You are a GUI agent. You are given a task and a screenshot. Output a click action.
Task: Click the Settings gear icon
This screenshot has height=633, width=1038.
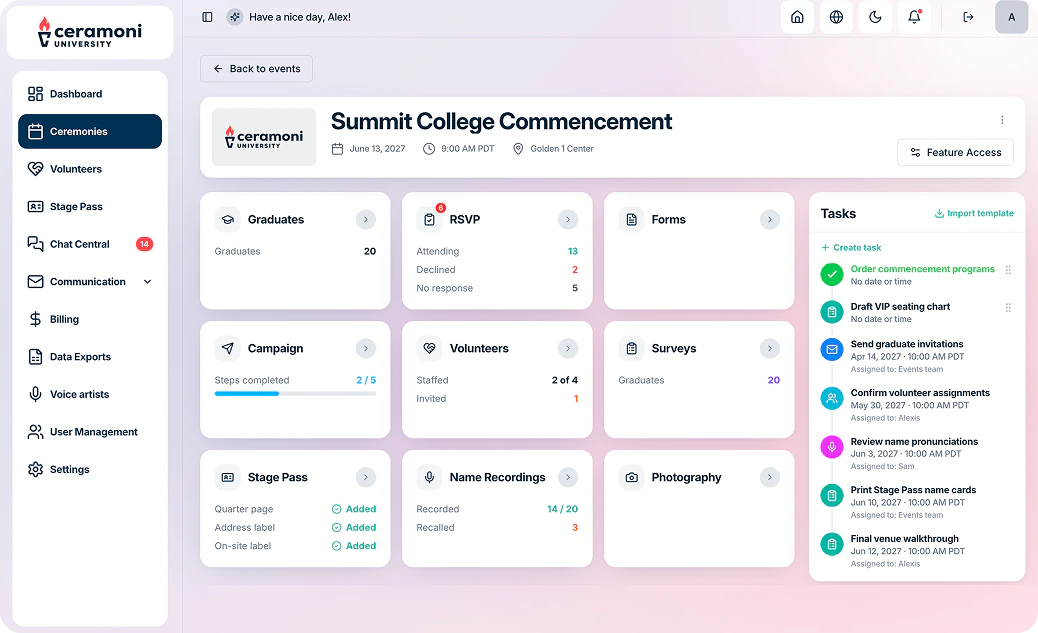(x=35, y=469)
